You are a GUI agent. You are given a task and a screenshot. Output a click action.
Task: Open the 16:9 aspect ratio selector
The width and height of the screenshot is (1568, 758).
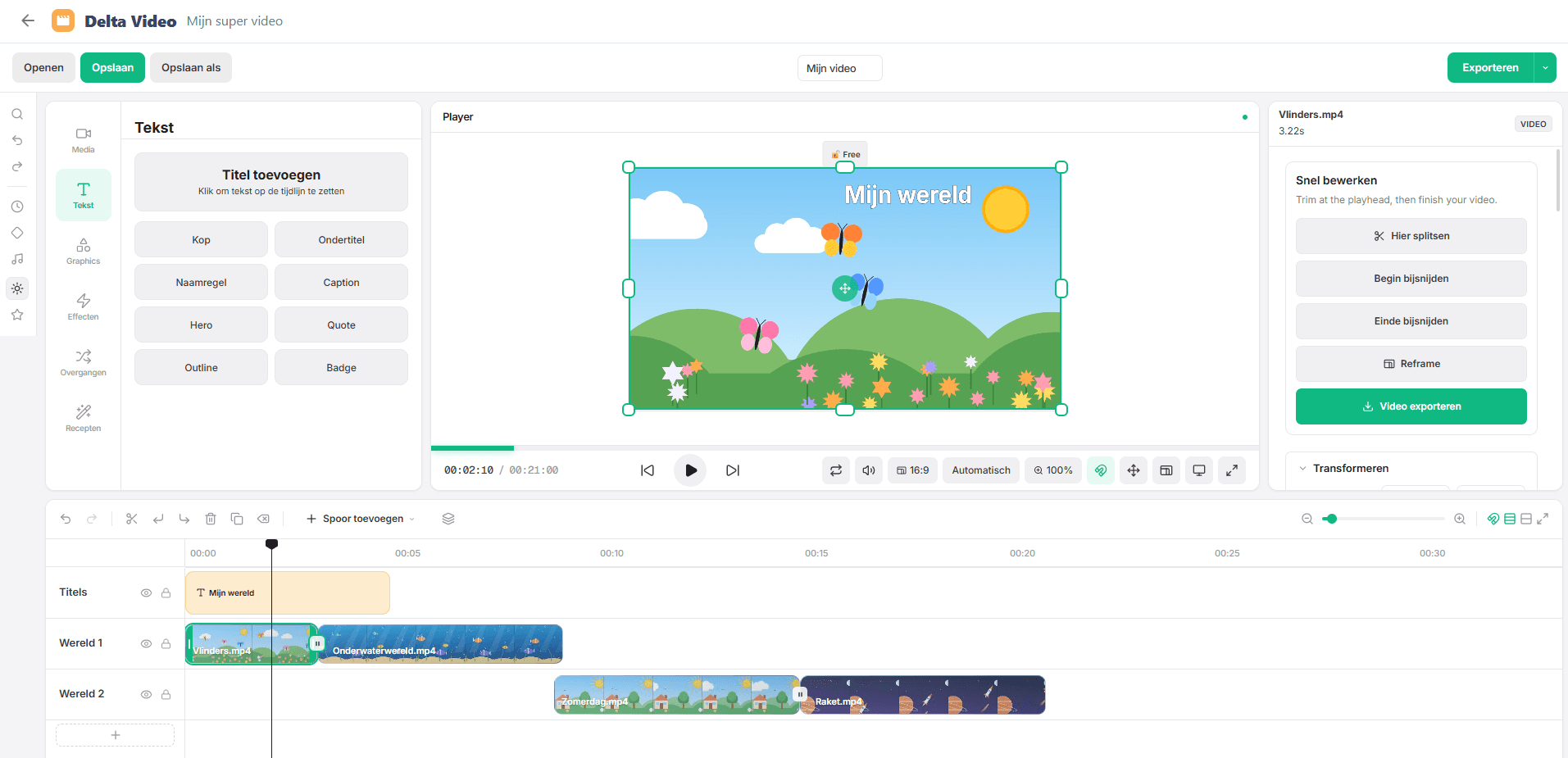tap(912, 470)
